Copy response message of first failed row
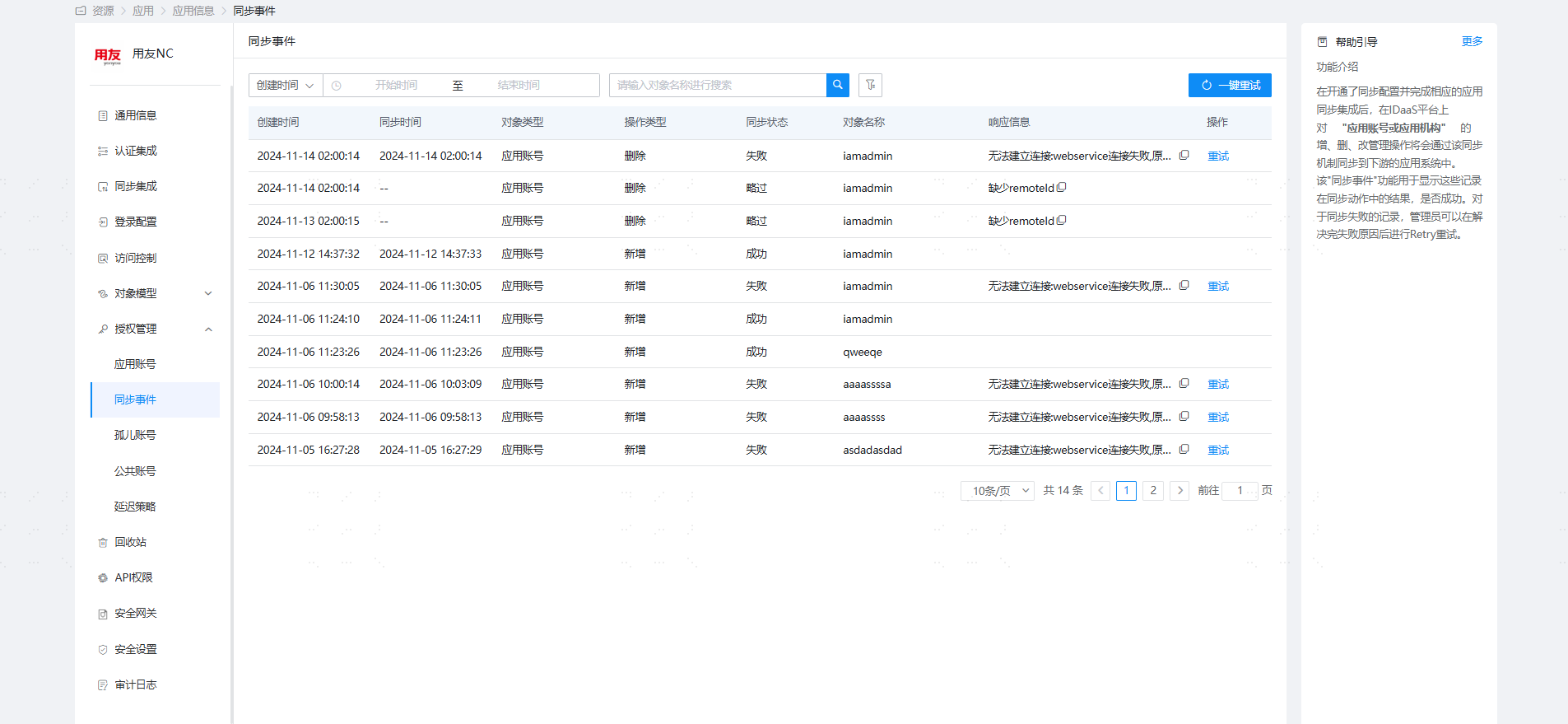The image size is (1568, 724). coord(1184,155)
